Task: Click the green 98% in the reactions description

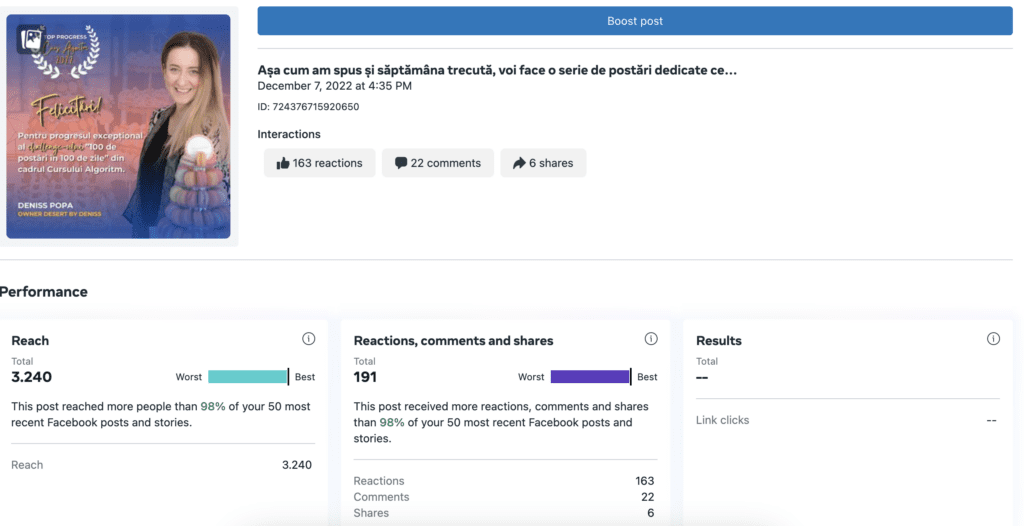Action: (392, 422)
